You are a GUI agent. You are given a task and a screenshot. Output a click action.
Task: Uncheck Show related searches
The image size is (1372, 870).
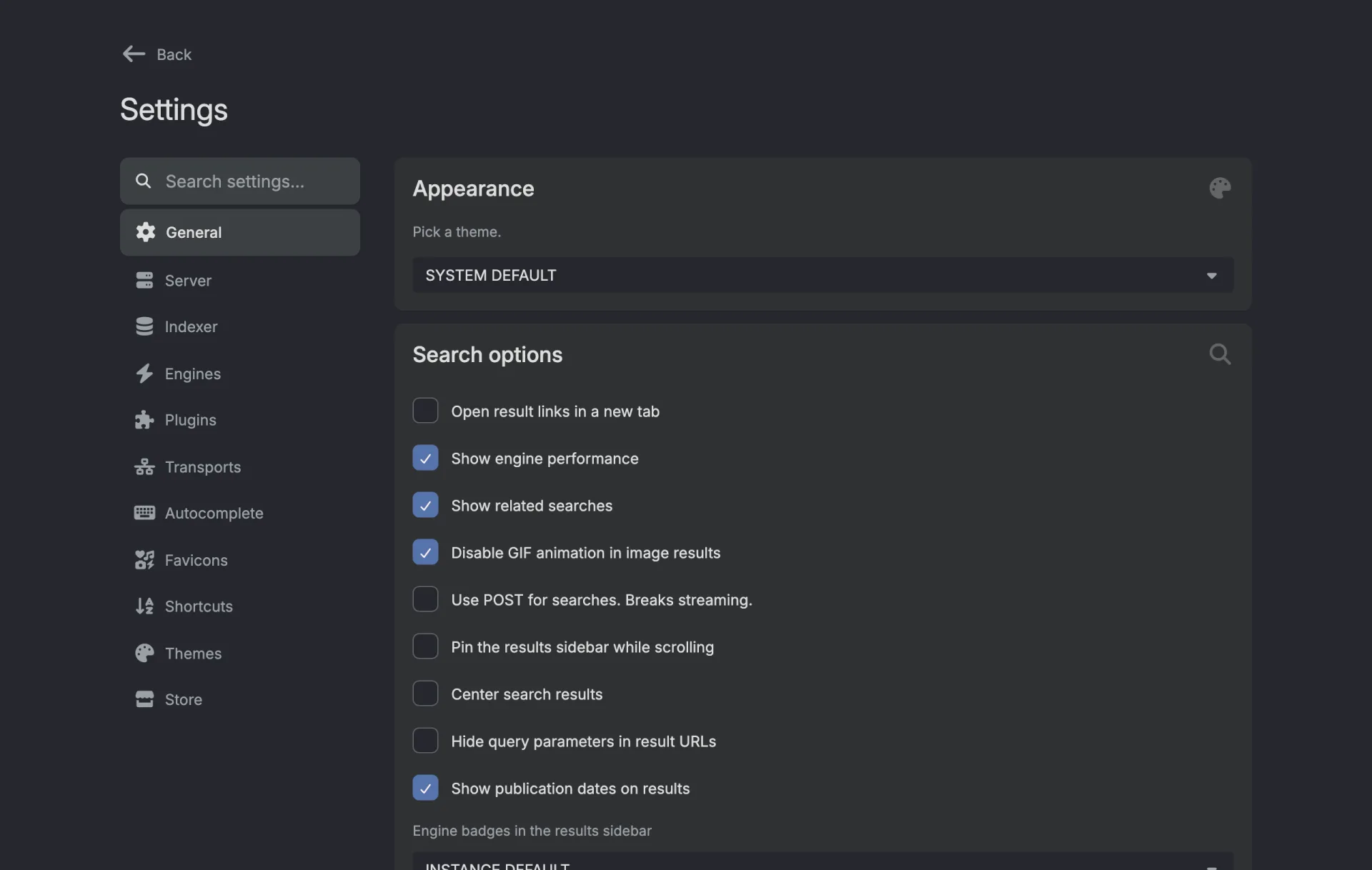(x=425, y=505)
